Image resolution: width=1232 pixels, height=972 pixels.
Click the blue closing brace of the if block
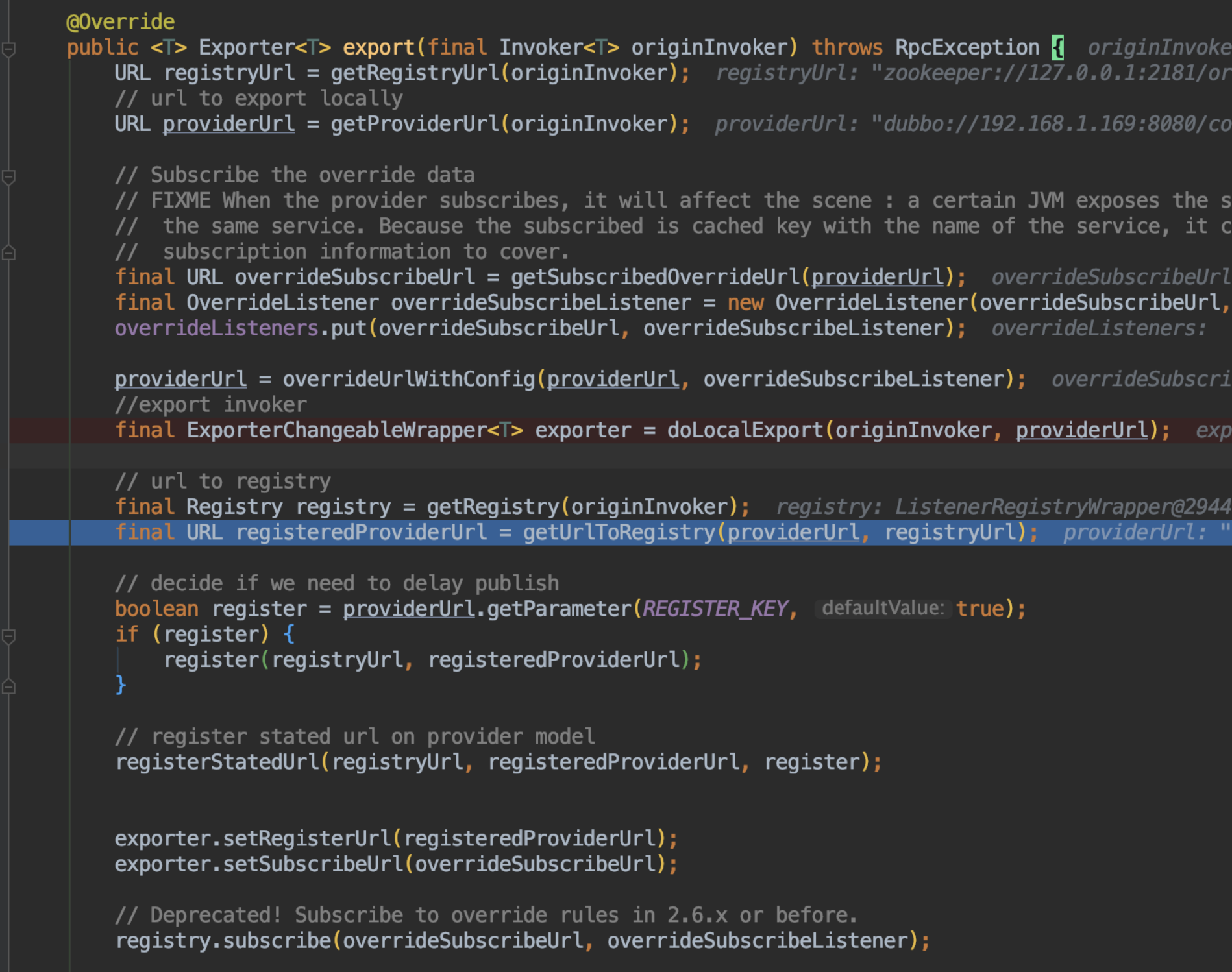(x=121, y=686)
